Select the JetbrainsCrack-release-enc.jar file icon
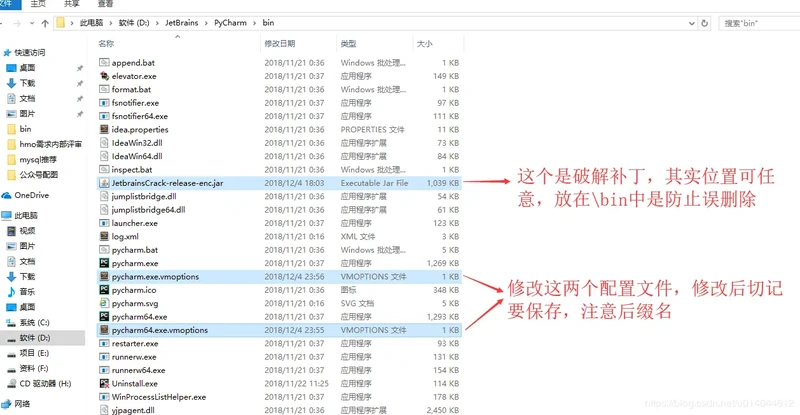The width and height of the screenshot is (800, 415). (104, 183)
